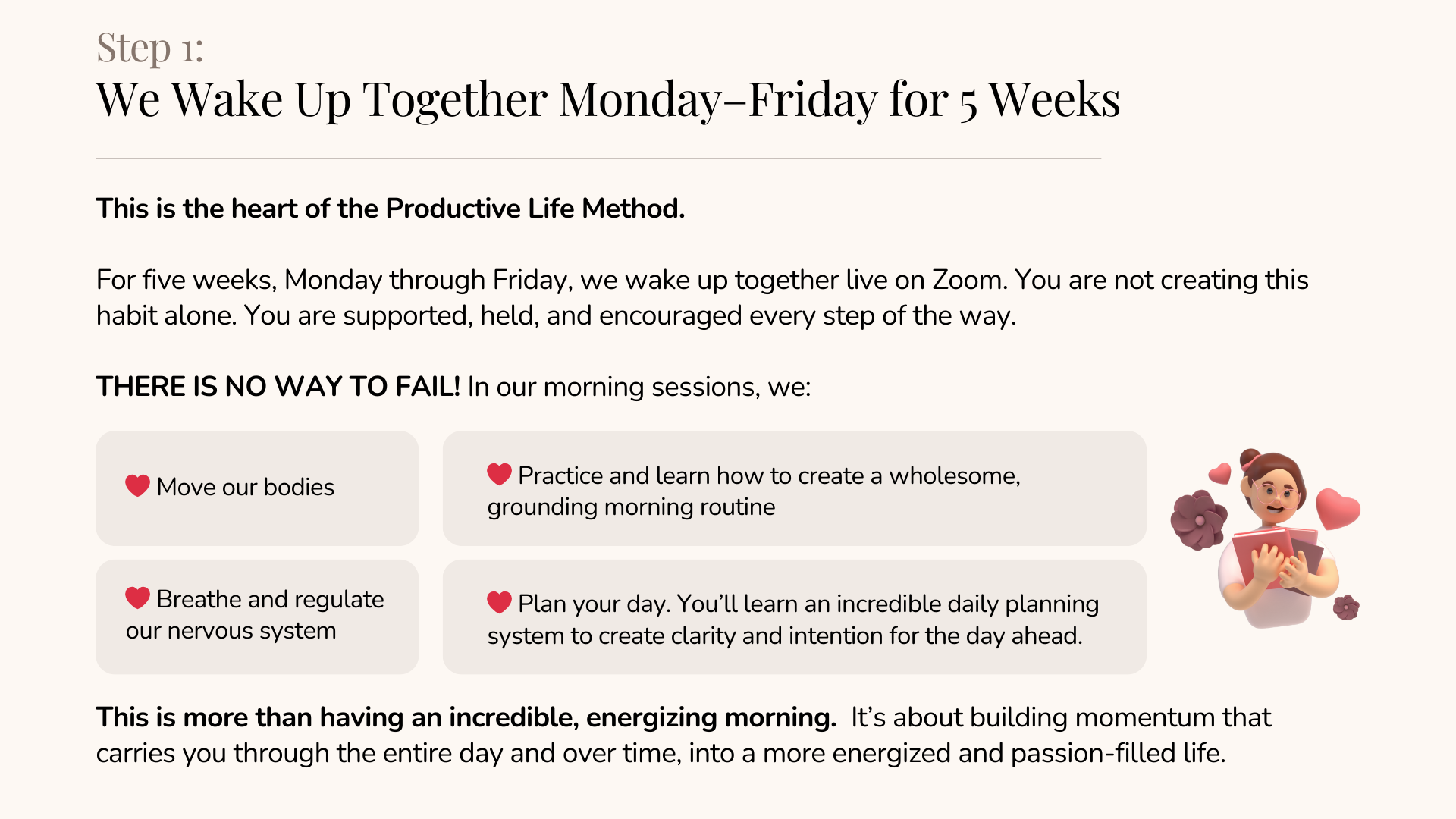Click the bold "incredible, energizing morning" sentence
The height and width of the screenshot is (819, 1456).
(466, 717)
